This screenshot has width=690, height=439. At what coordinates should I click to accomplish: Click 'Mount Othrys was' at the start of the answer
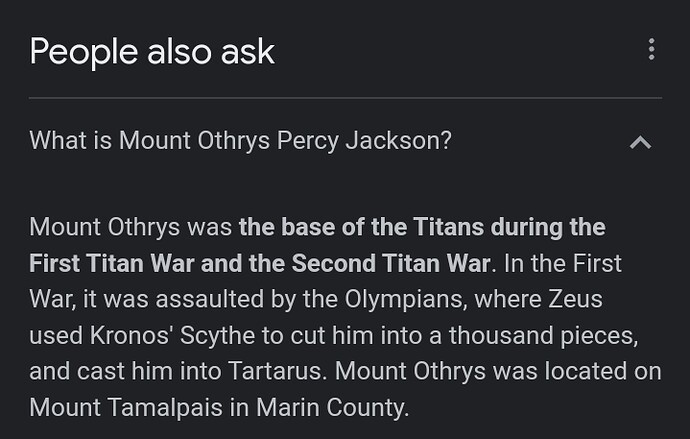pyautogui.click(x=130, y=227)
